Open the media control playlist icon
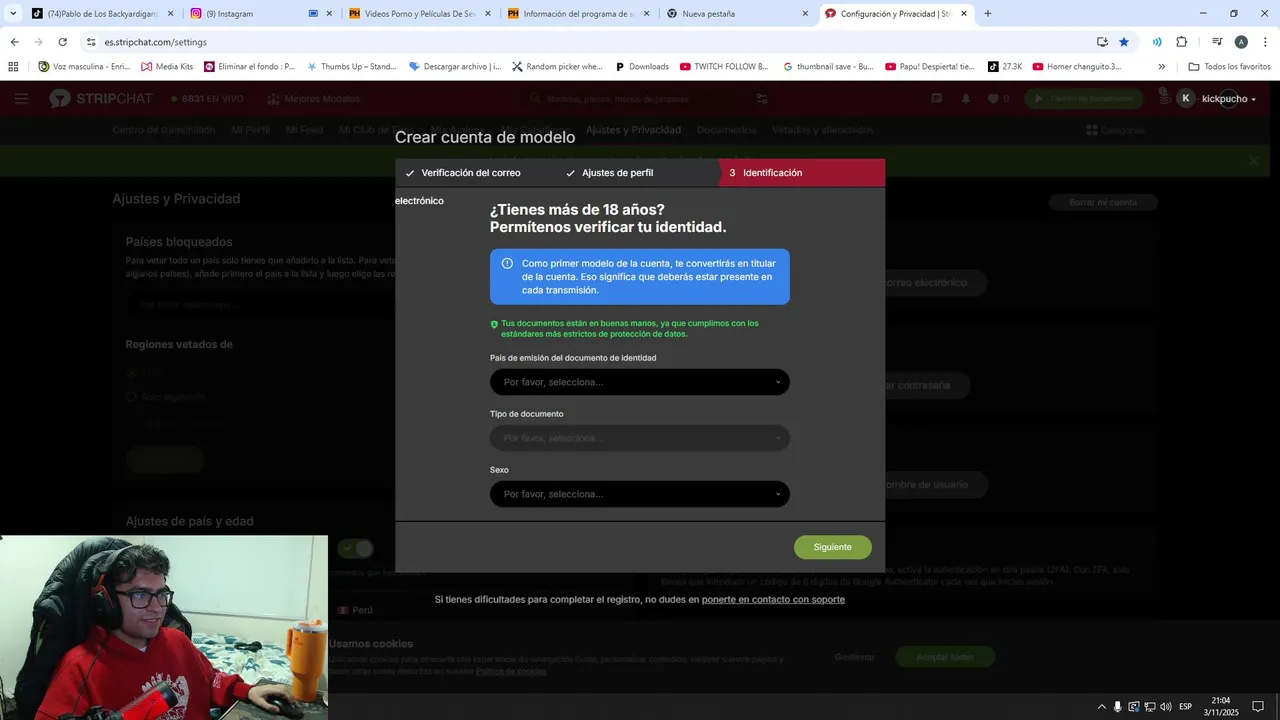The height and width of the screenshot is (720, 1280). (1217, 42)
